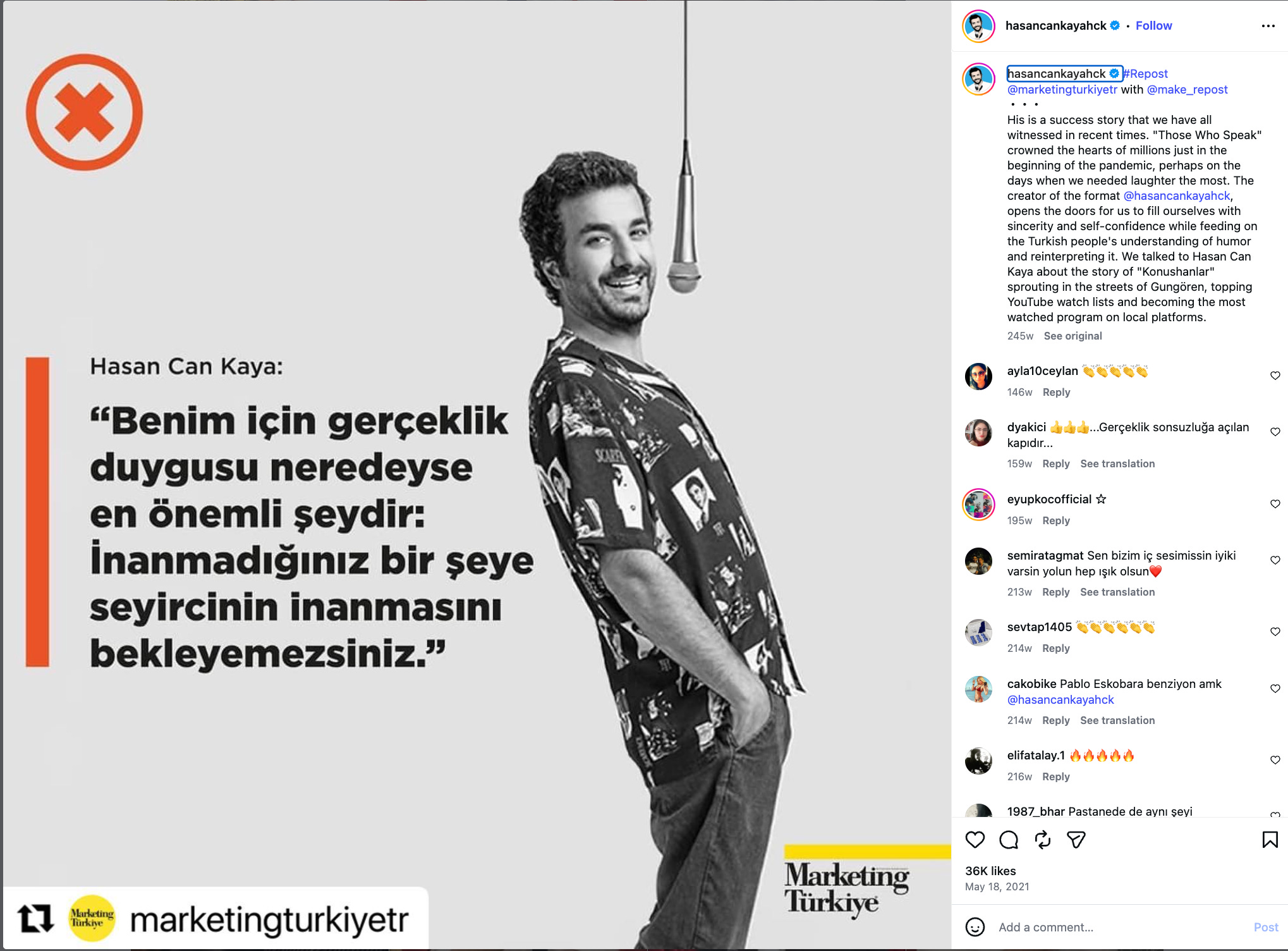Click the repost arrows icon
The width and height of the screenshot is (1288, 951).
(1042, 840)
